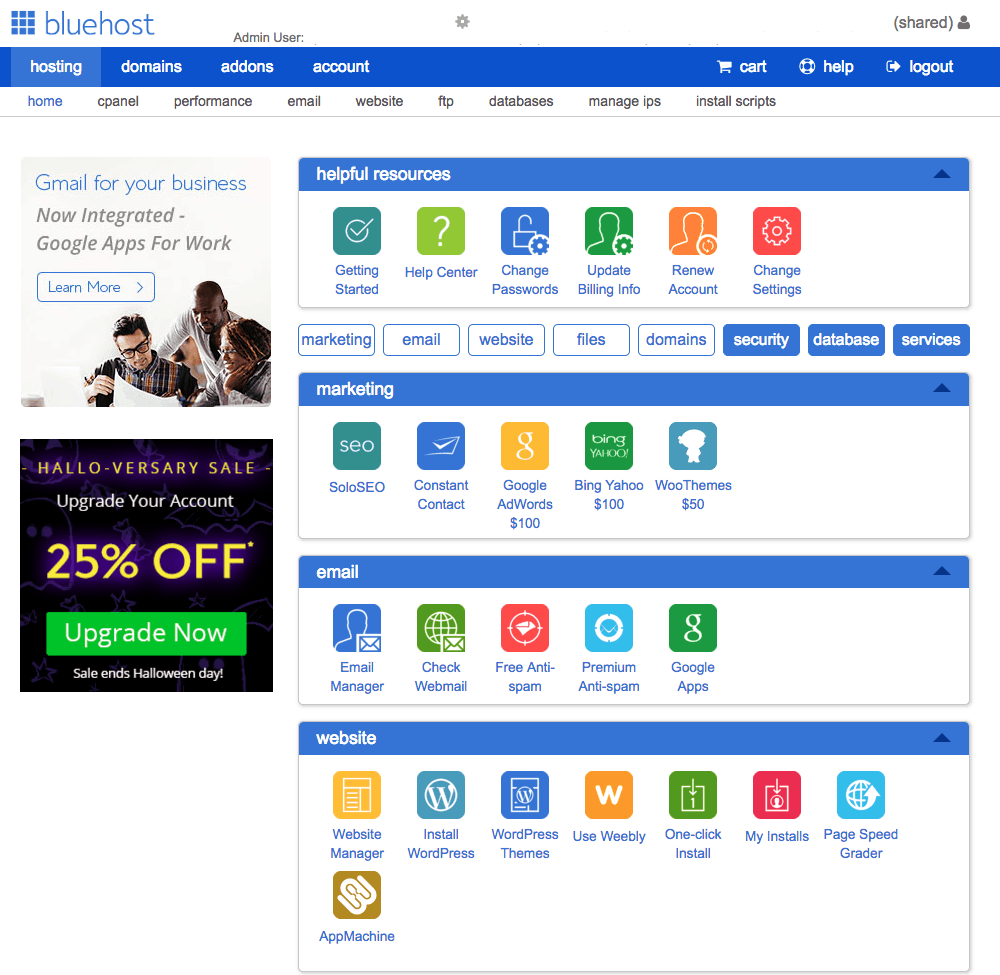
Task: Open the addons main tab
Action: (x=247, y=67)
